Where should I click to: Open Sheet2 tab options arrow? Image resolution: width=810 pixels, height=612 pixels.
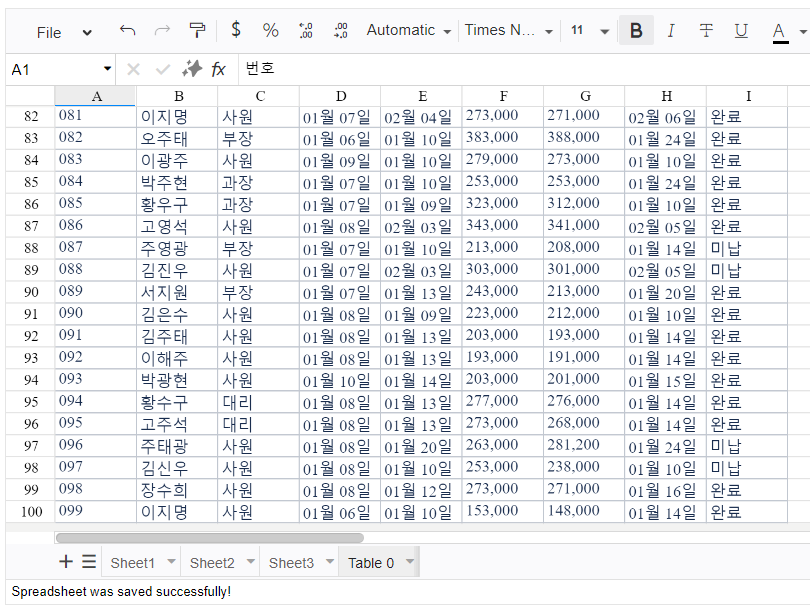coord(251,561)
